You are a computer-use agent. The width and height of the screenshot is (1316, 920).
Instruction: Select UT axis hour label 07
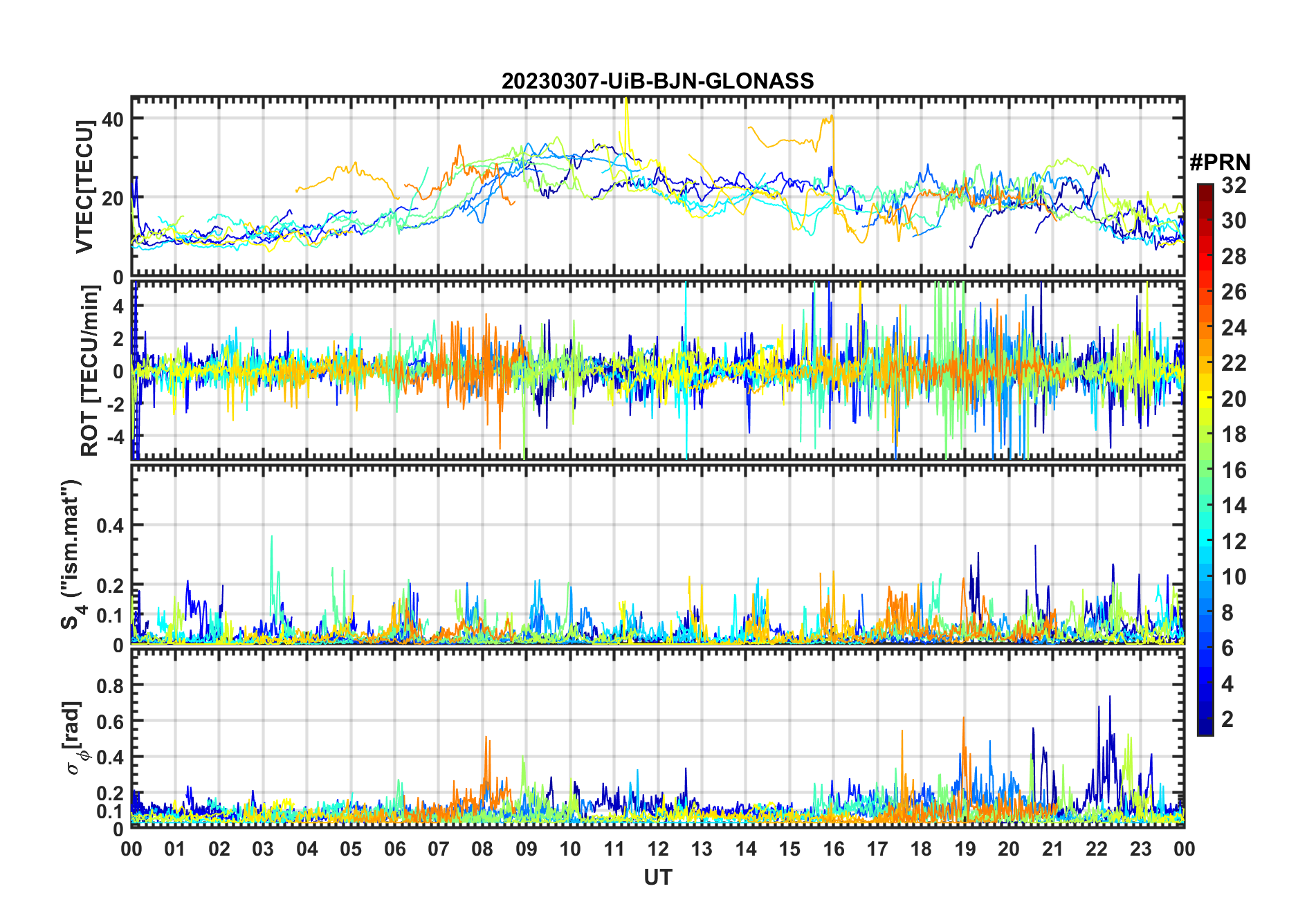(439, 849)
